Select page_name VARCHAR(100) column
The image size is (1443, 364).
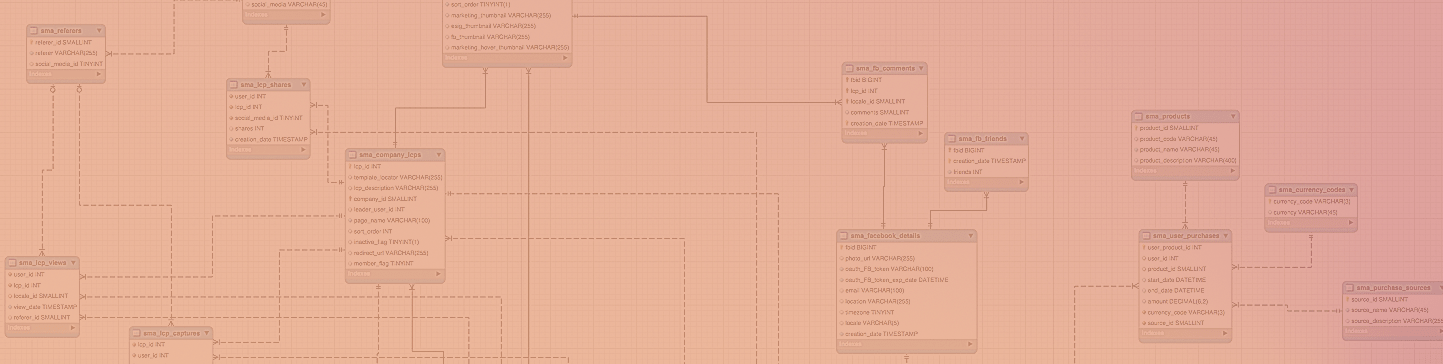pos(395,220)
